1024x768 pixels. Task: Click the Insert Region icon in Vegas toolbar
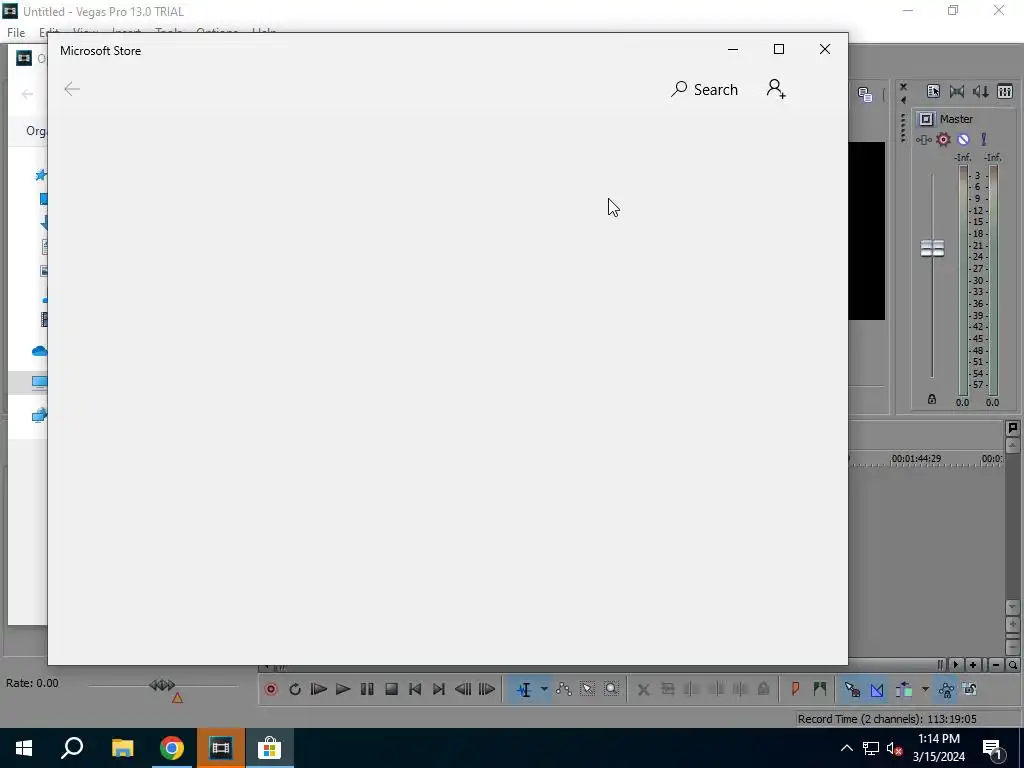coord(820,689)
